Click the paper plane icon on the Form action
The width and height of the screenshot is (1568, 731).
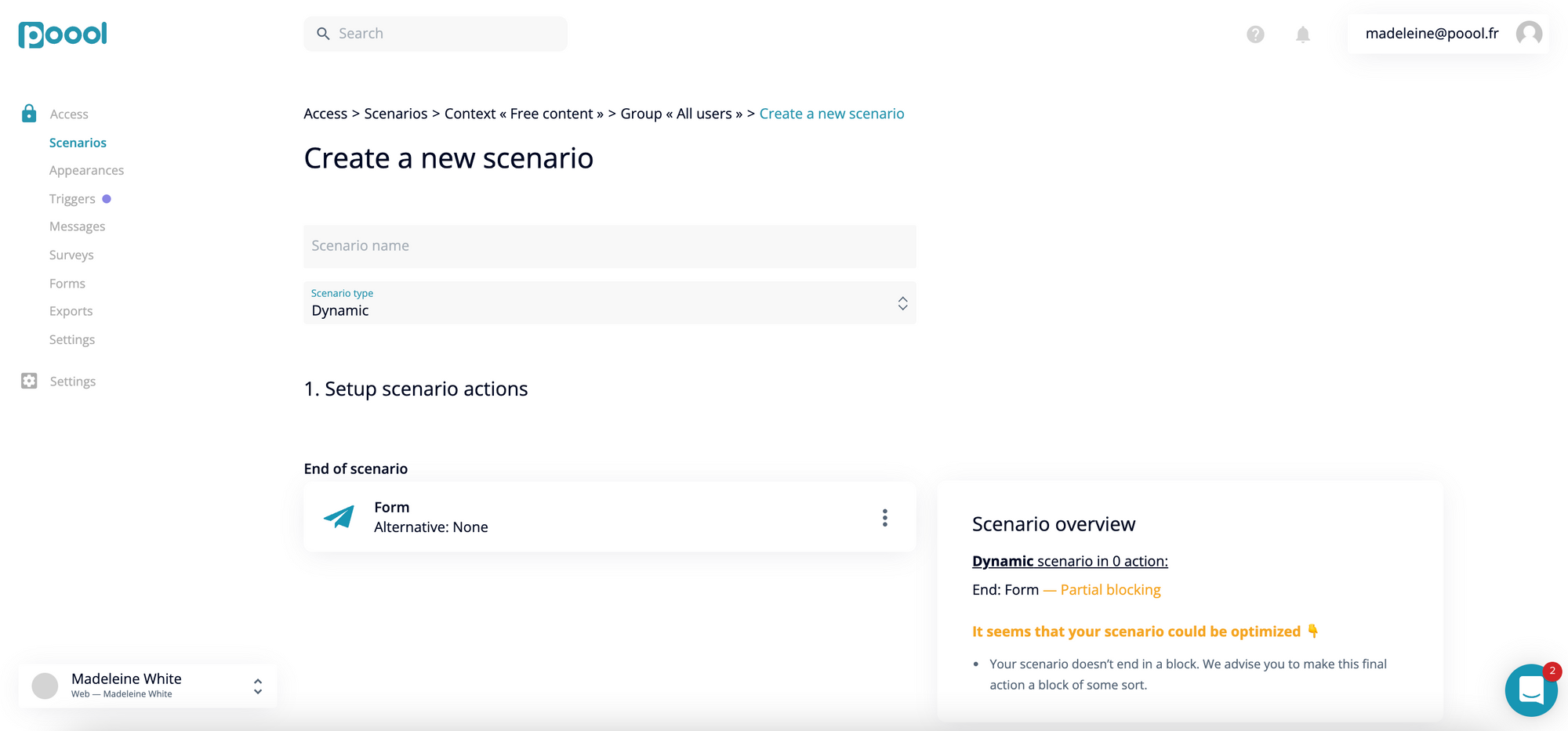point(337,517)
